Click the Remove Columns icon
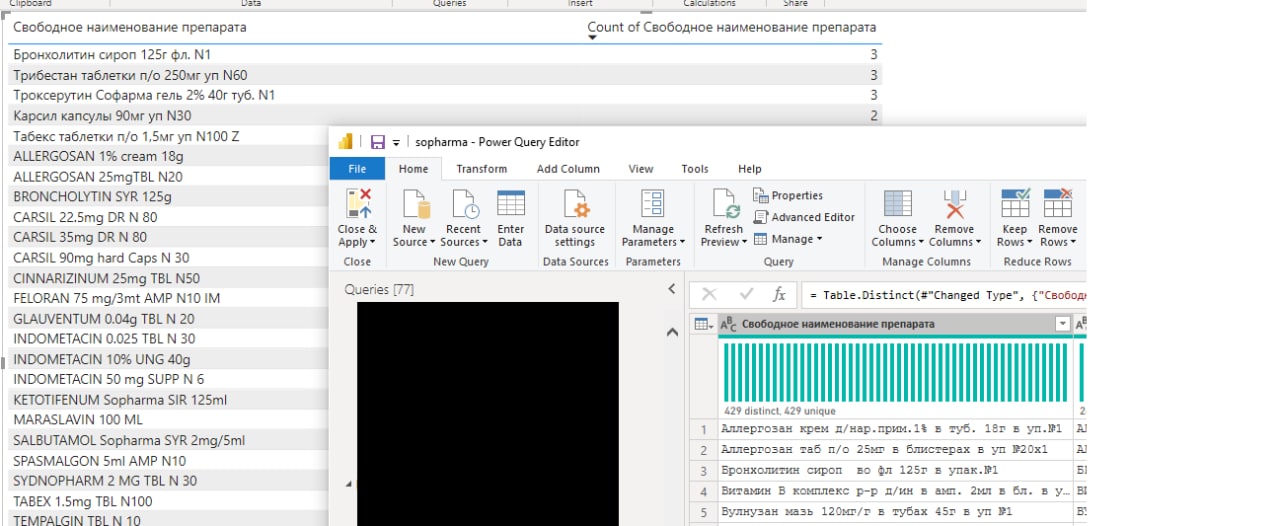The image size is (1280, 526). [x=954, y=202]
